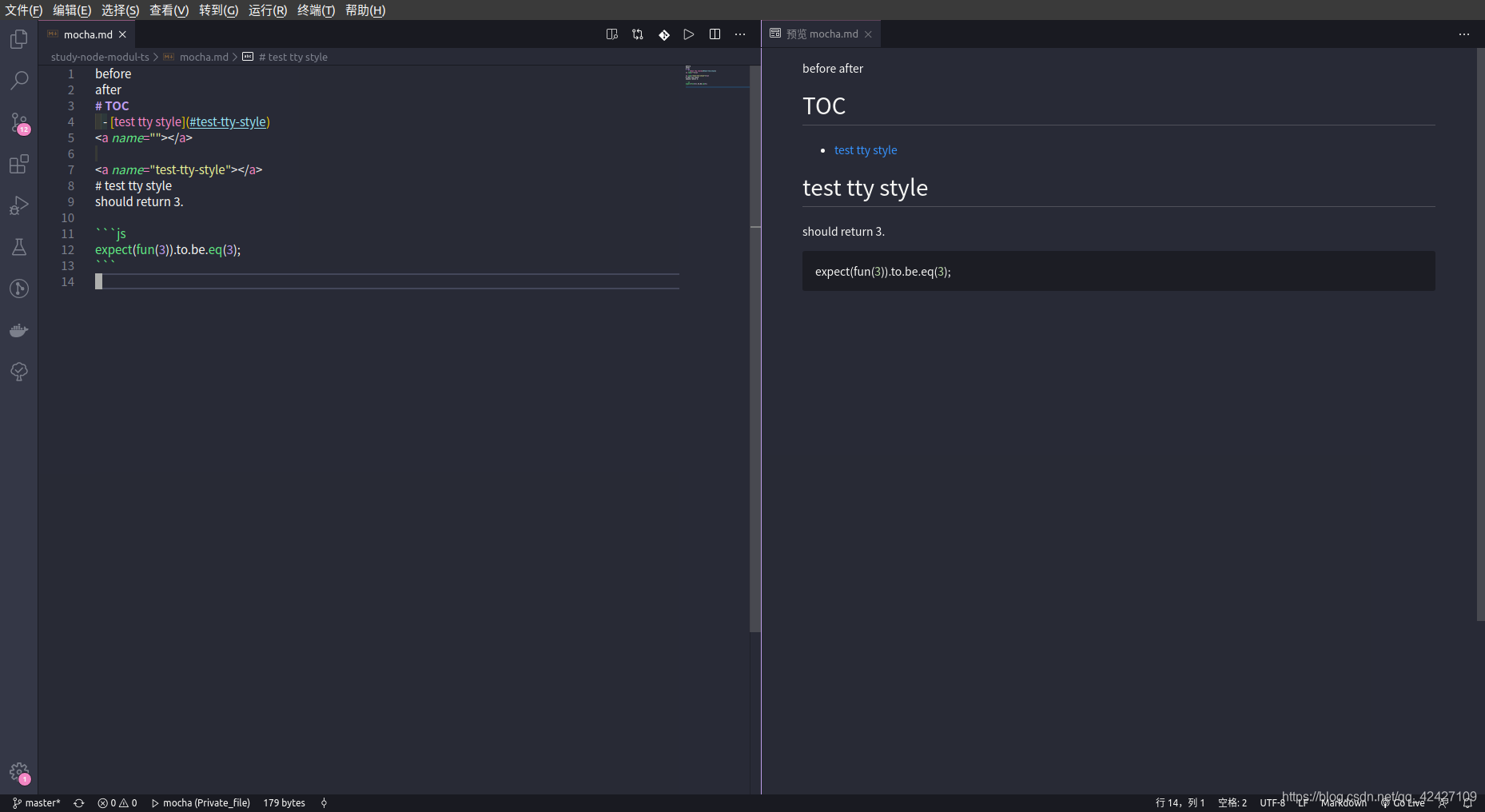The image size is (1485, 812).
Task: Click the open preview to the side icon
Action: point(612,34)
